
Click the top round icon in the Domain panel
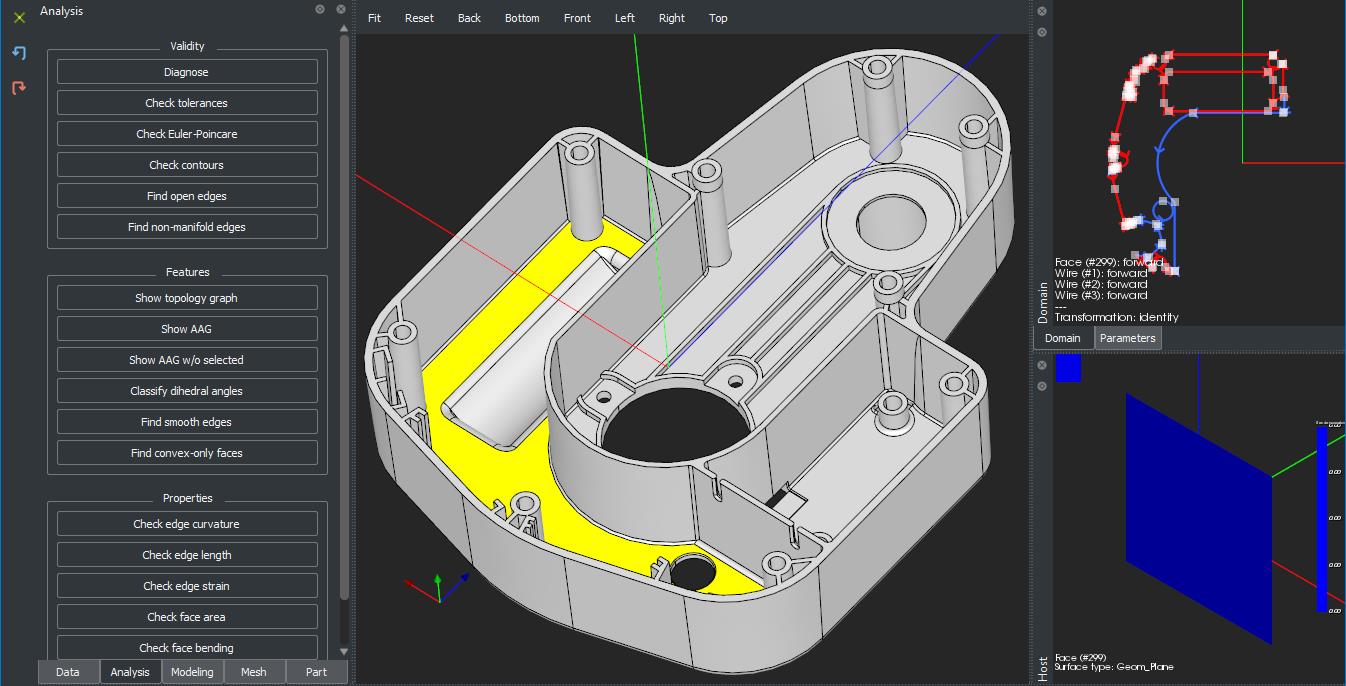(1042, 11)
